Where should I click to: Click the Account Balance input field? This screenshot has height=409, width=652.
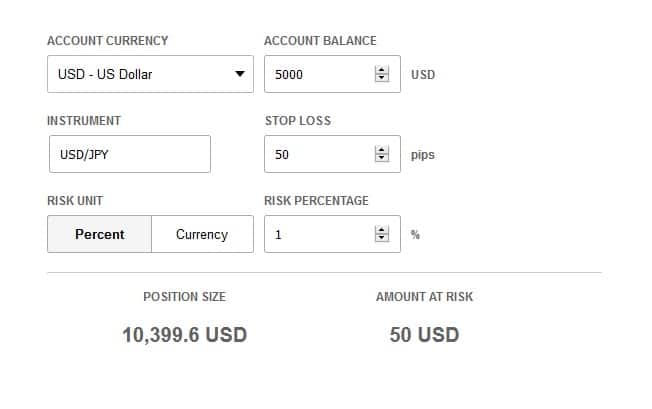tap(318, 74)
